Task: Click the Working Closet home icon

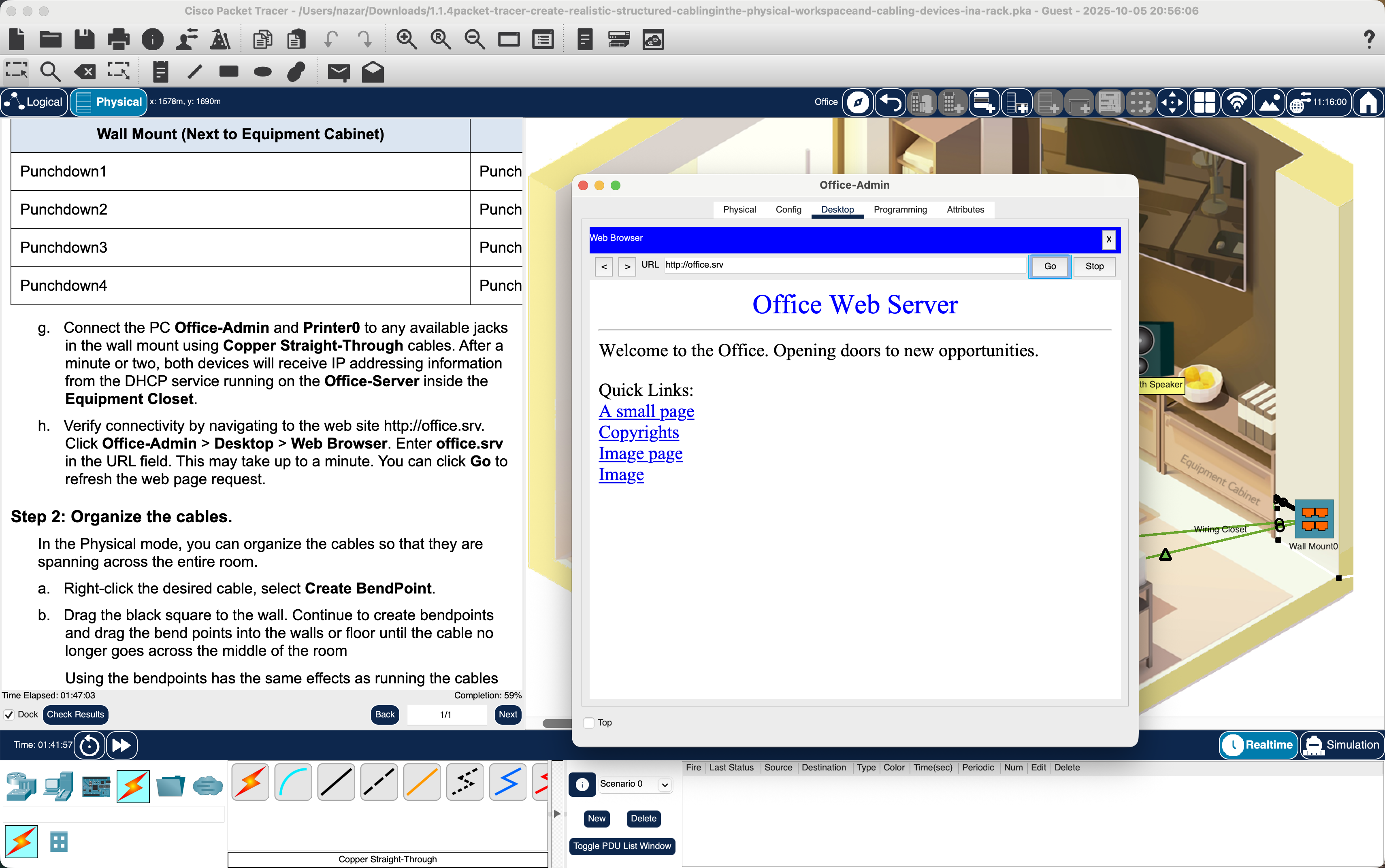Action: [1368, 102]
